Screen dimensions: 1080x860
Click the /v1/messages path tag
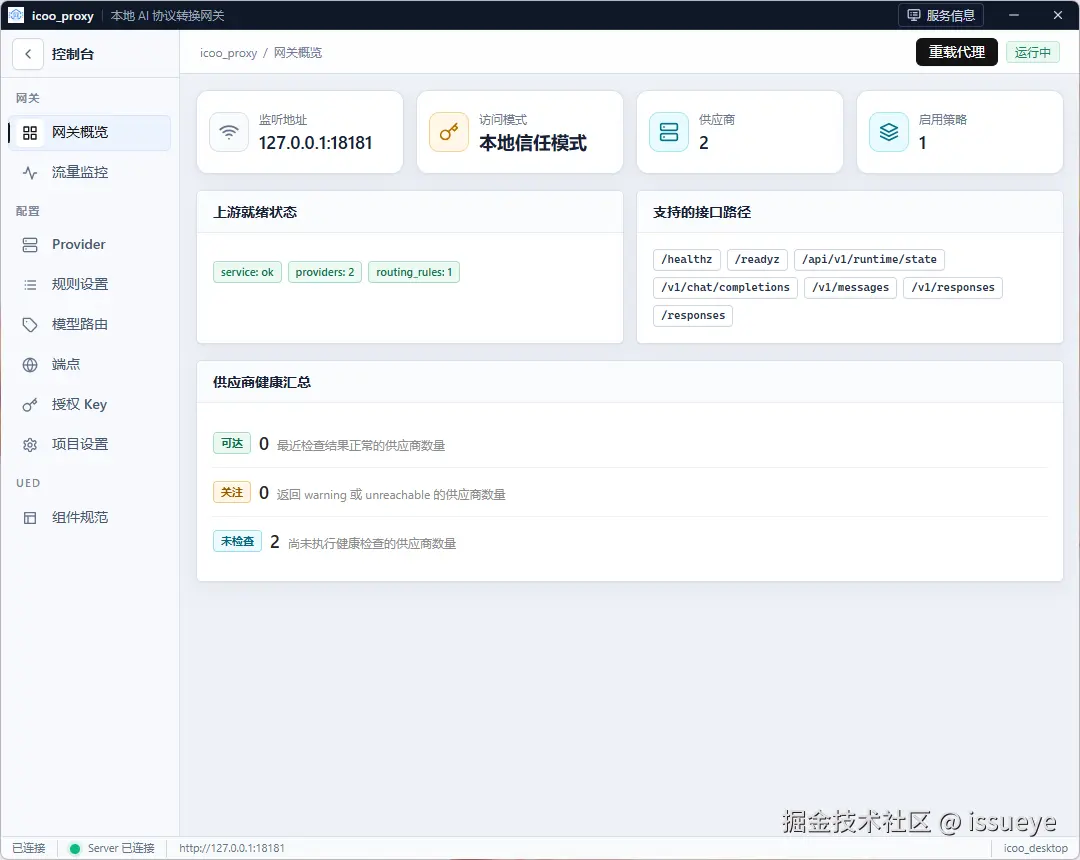(851, 288)
